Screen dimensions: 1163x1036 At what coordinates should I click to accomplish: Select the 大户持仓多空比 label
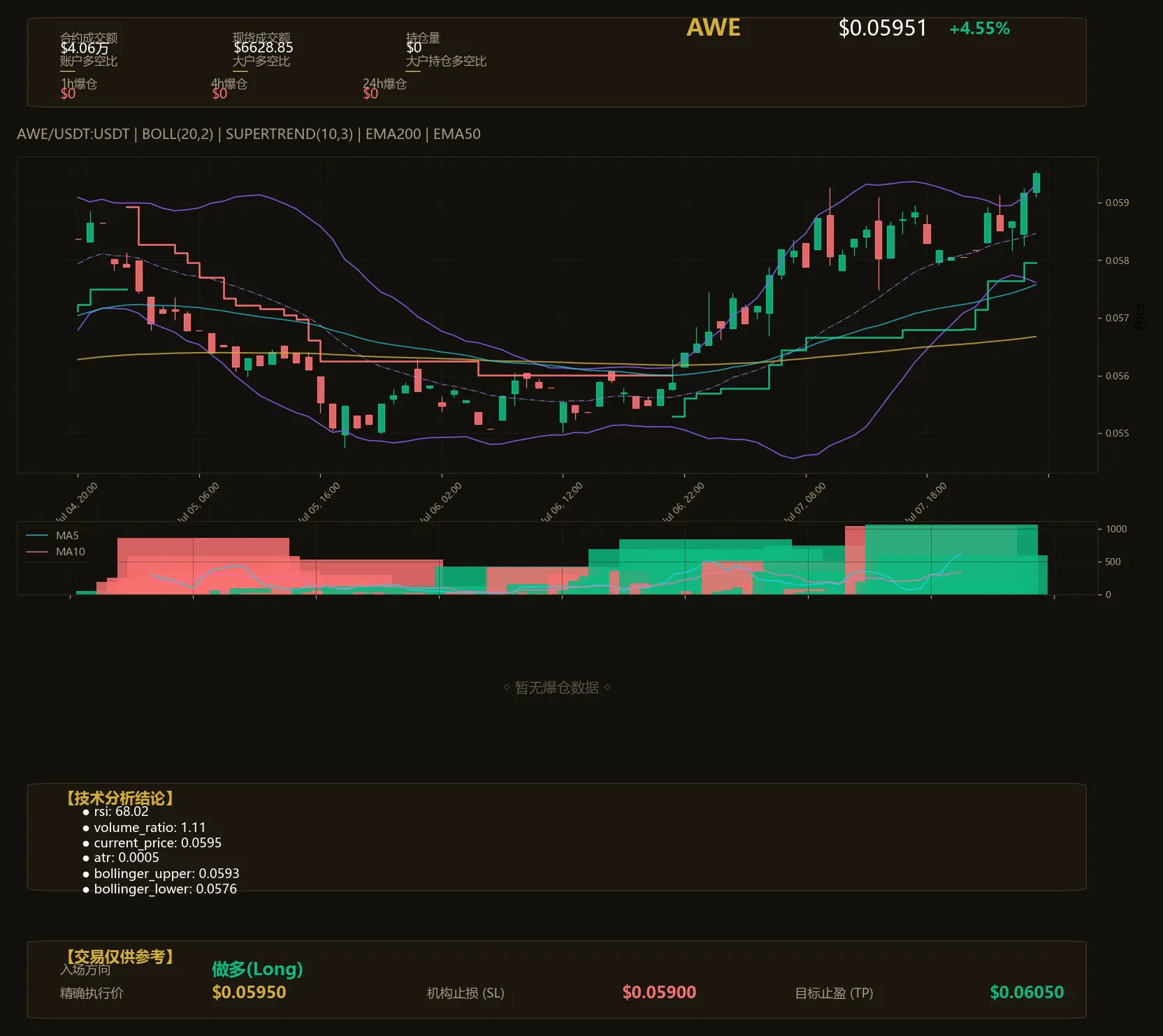[447, 61]
